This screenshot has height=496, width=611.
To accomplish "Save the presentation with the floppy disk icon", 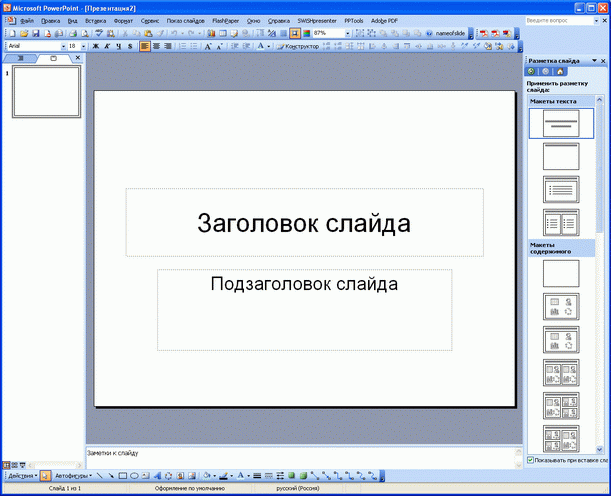I will [35, 34].
